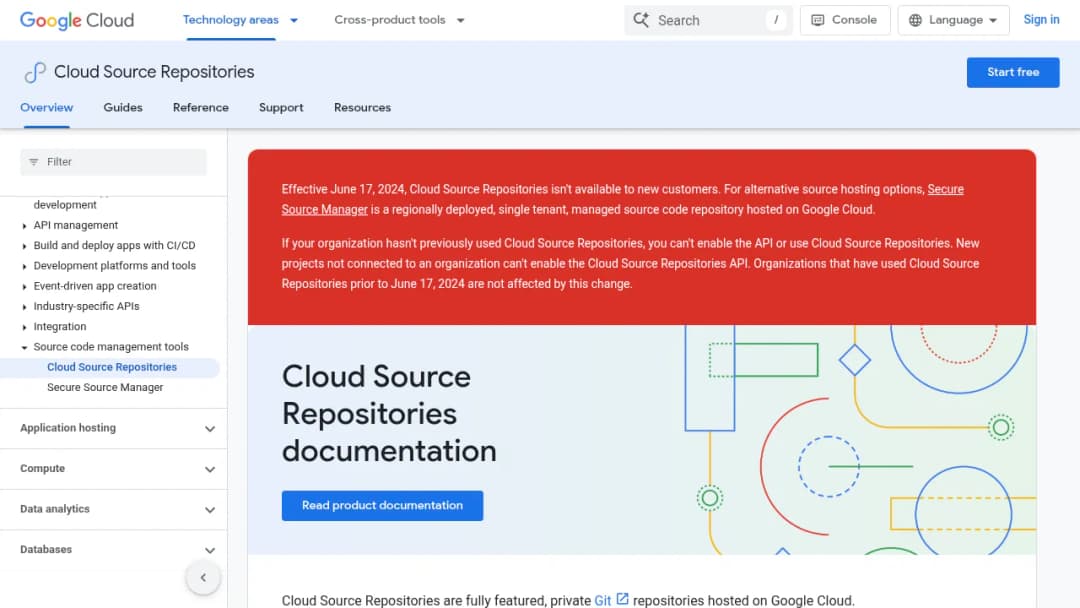Switch to the Overview tab
Viewport: 1080px width, 608px height.
coord(47,107)
